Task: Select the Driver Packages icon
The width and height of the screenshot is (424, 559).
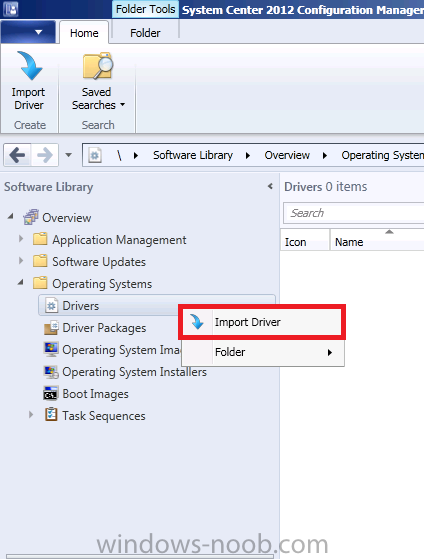Action: point(51,328)
